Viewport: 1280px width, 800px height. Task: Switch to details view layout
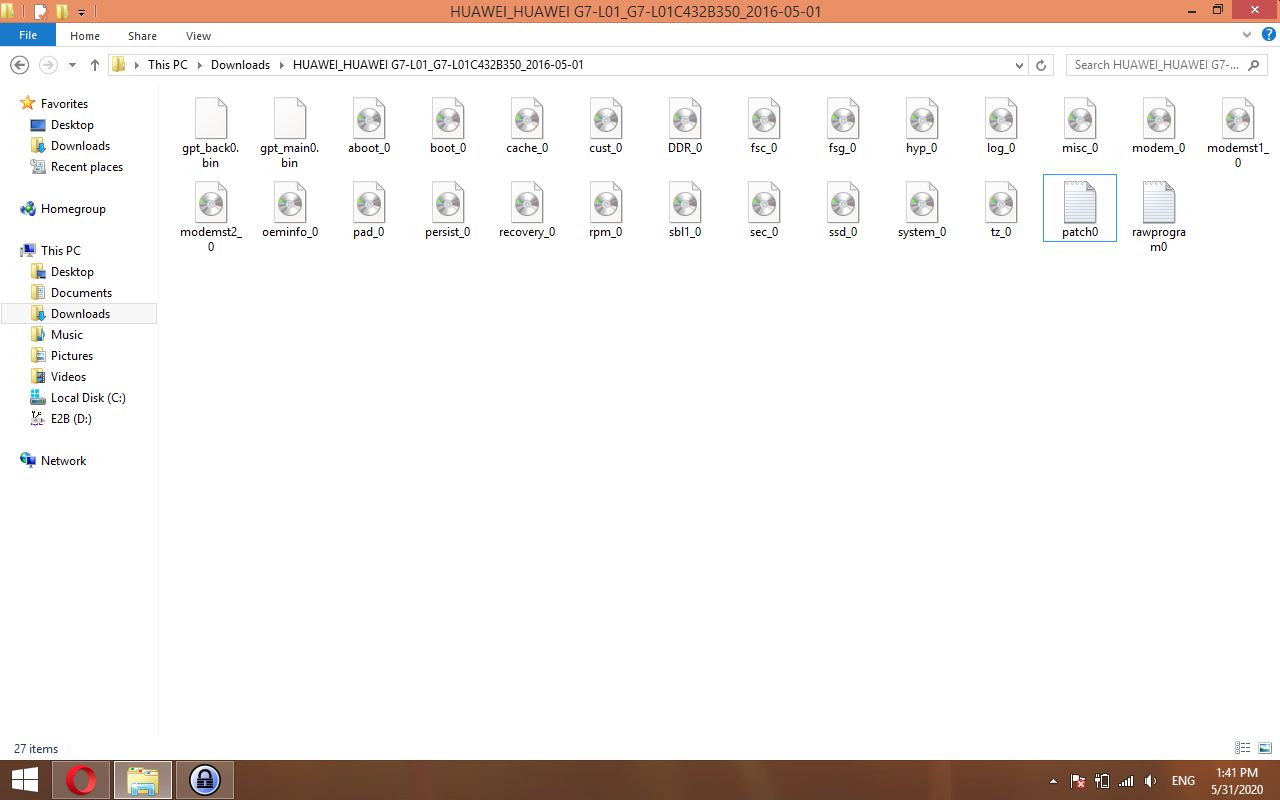pyautogui.click(x=1243, y=748)
